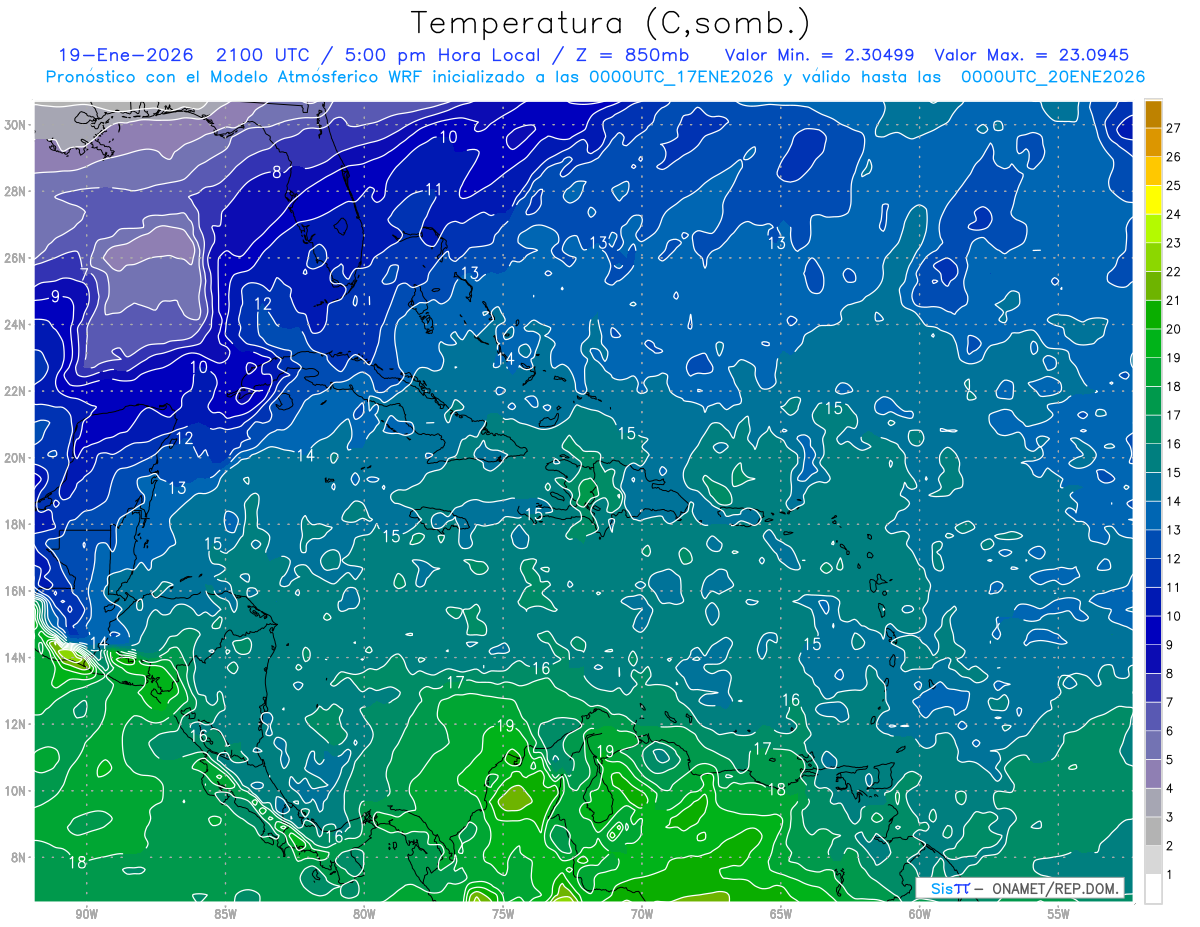
Task: Click the longitude label "75W"
Action: [503, 914]
